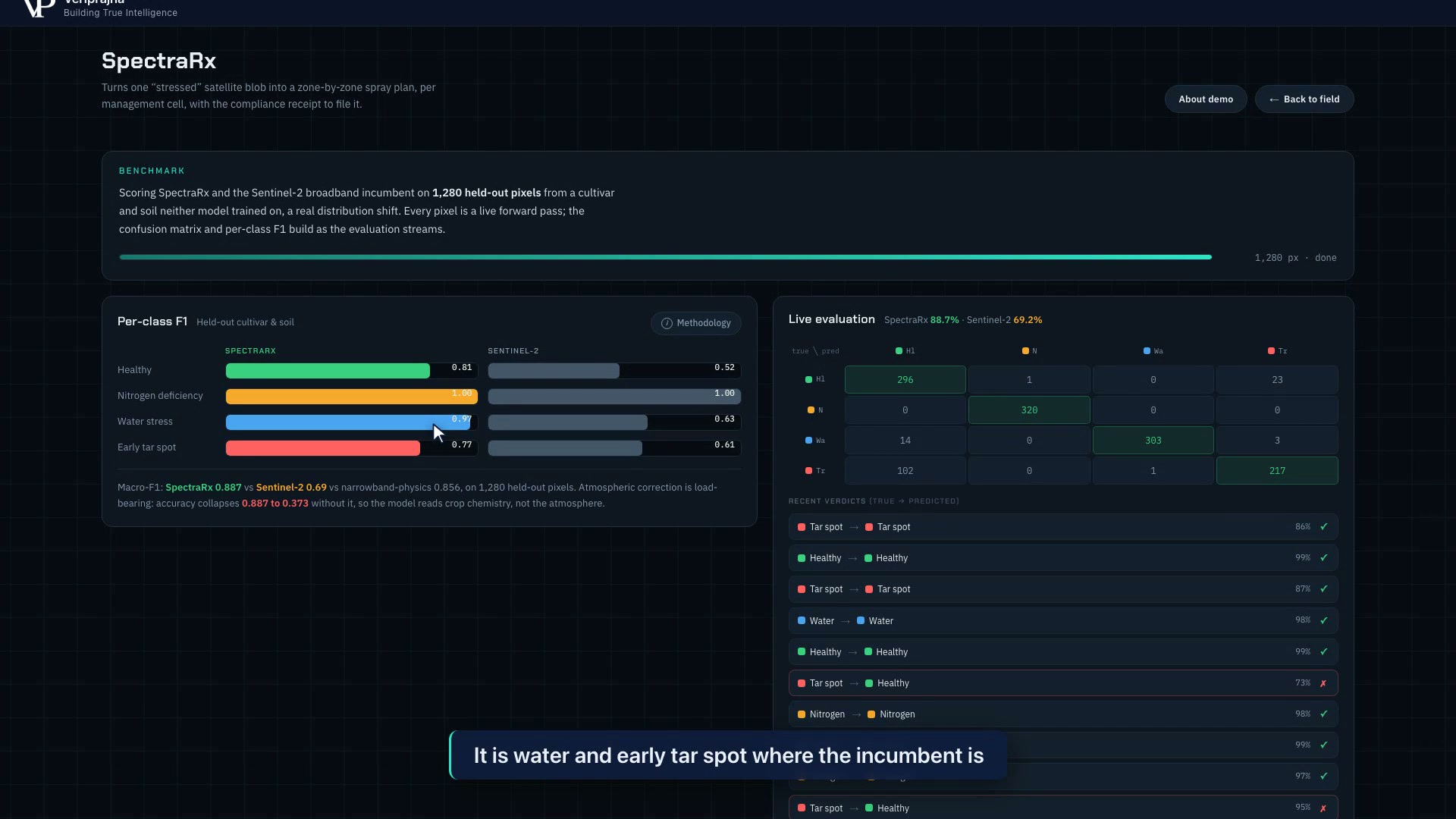
Task: Select Tar spot to Healthy 73% verdict row
Action: (1063, 683)
